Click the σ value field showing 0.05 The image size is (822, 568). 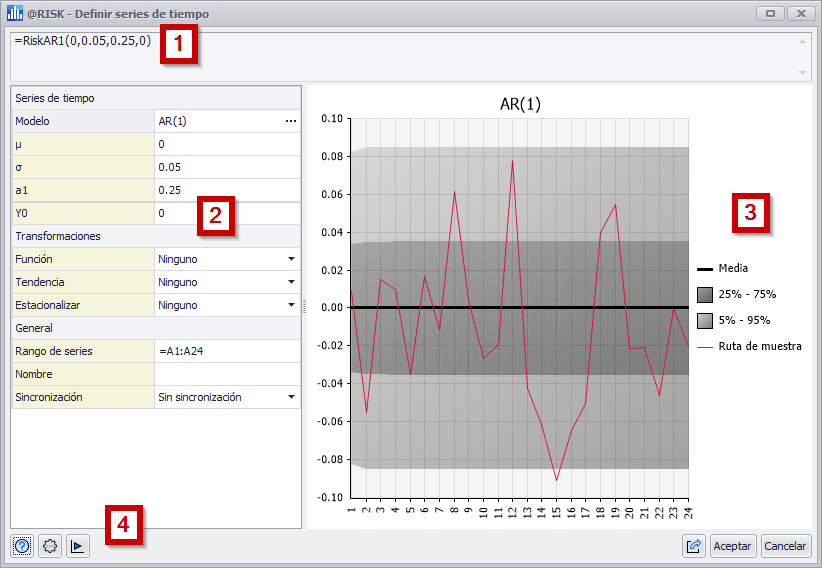coord(227,167)
